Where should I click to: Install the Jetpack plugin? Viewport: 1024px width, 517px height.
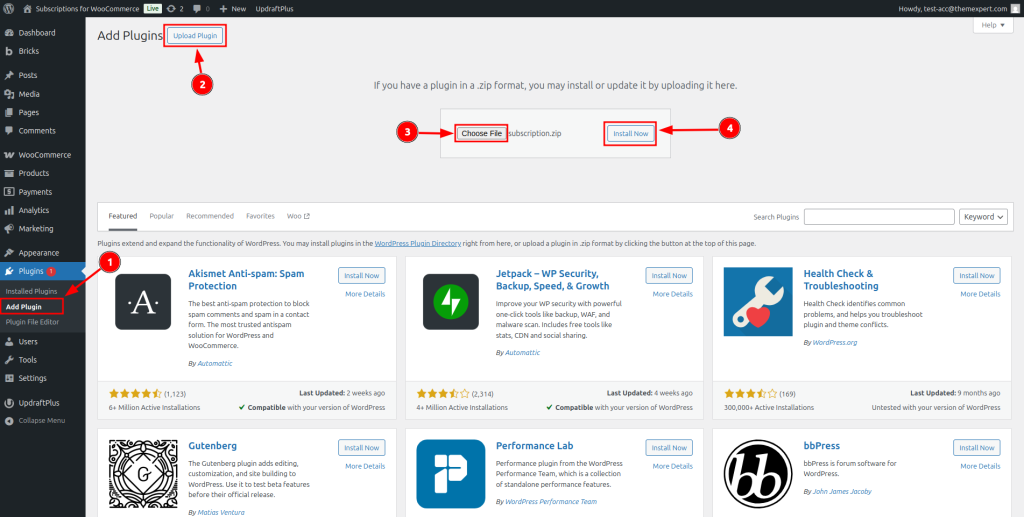click(669, 275)
